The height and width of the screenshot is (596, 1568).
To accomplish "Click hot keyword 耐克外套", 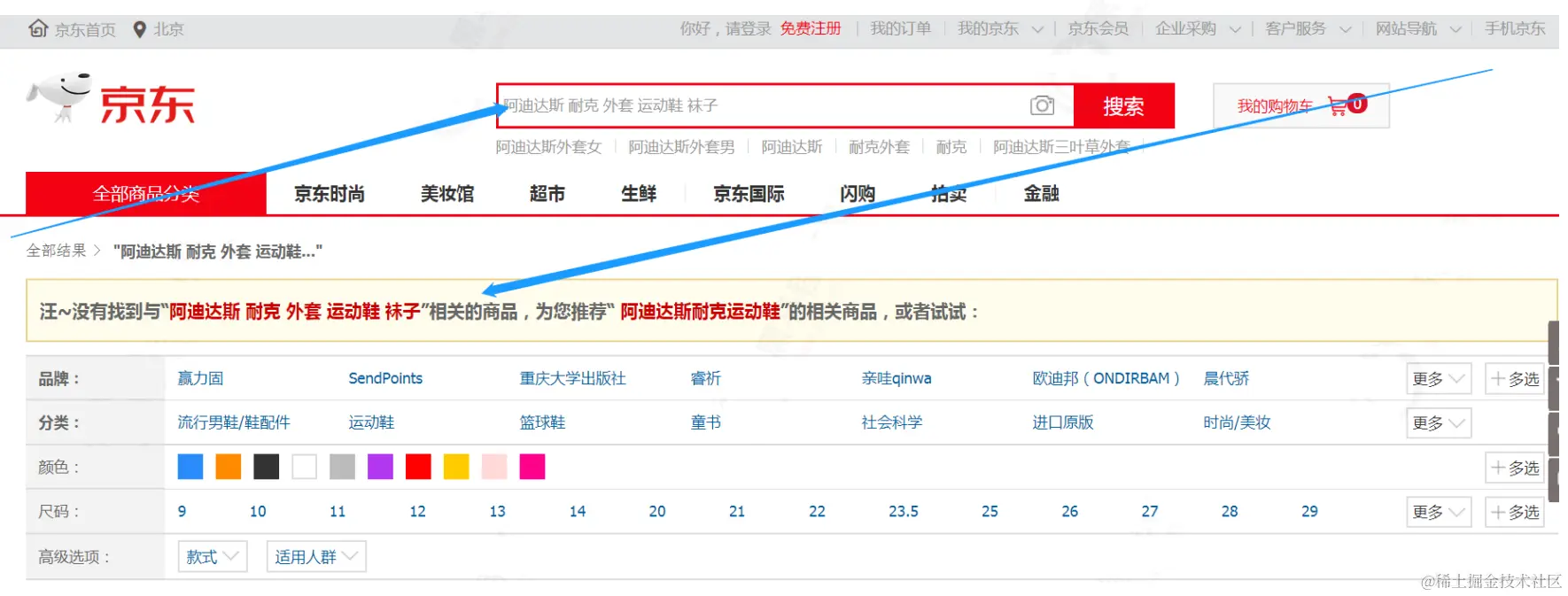I will coord(879,147).
